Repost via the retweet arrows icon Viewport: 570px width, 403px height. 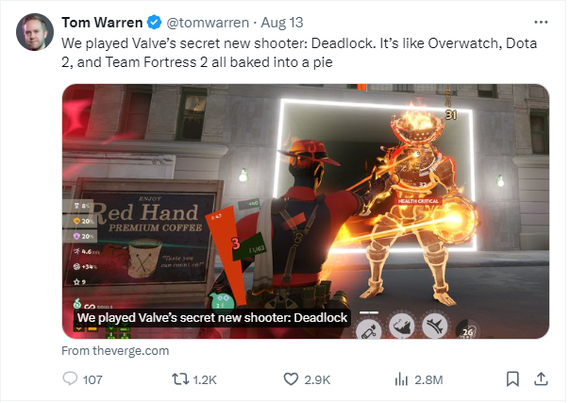tap(180, 379)
